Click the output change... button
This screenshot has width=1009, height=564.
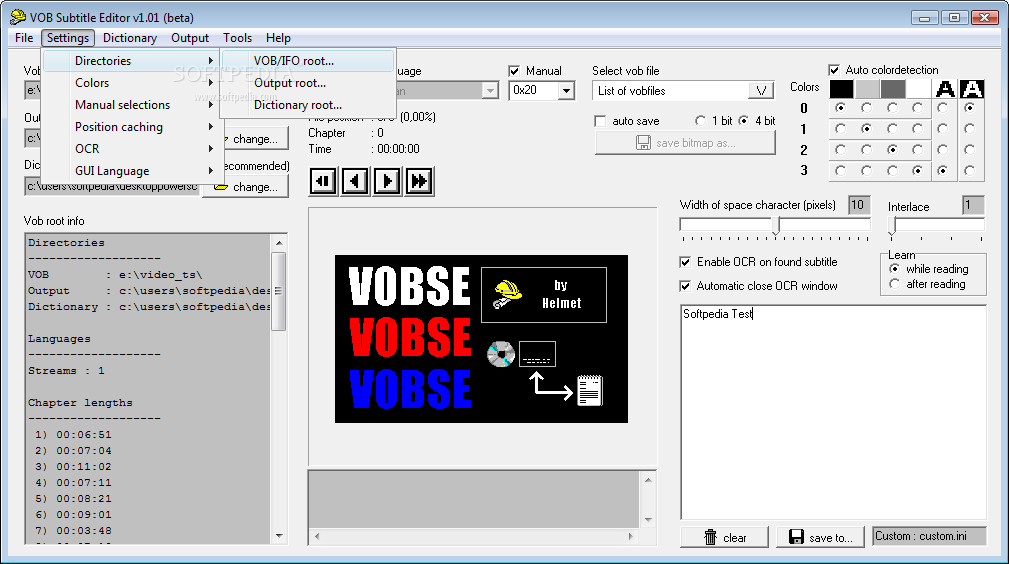[x=254, y=138]
